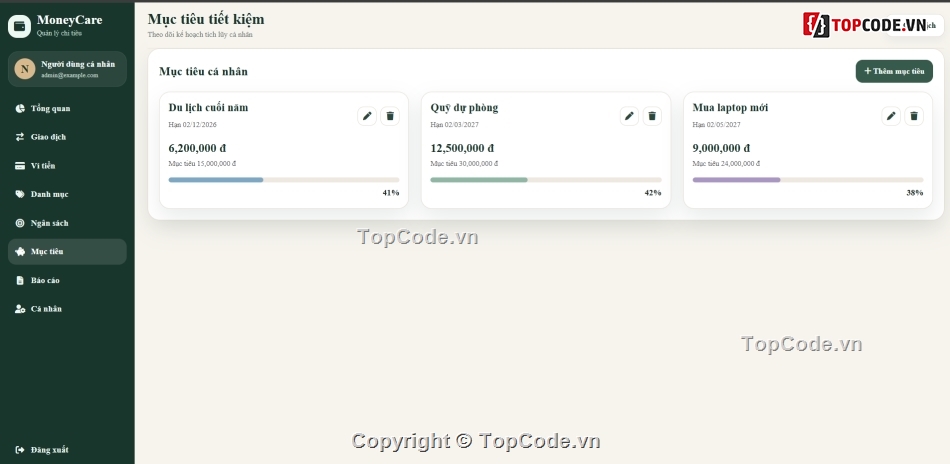Click the 6,200,000 đ saved amount
The height and width of the screenshot is (464, 950).
[198, 148]
